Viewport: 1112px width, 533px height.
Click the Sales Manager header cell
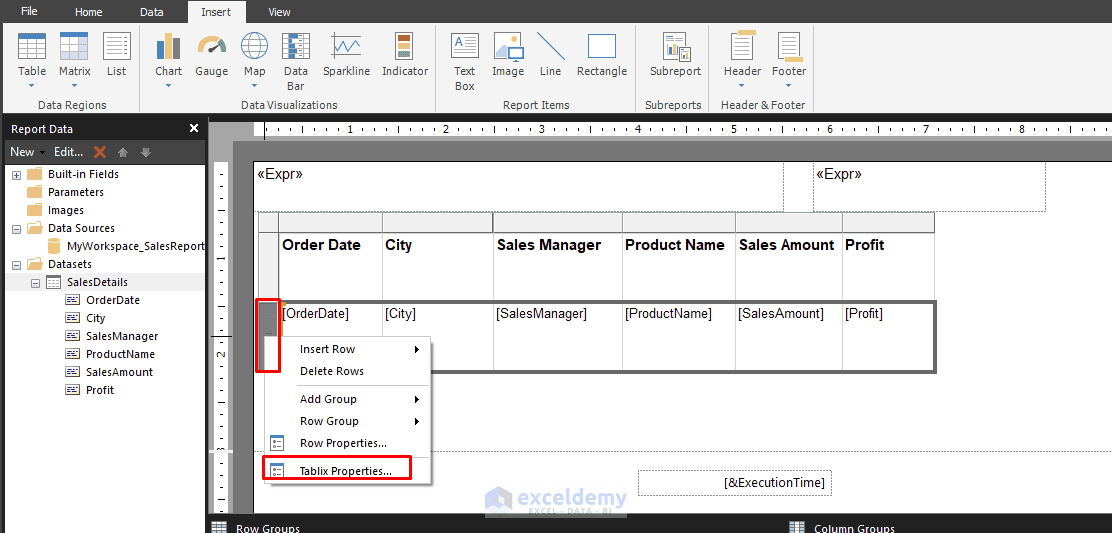(558, 266)
